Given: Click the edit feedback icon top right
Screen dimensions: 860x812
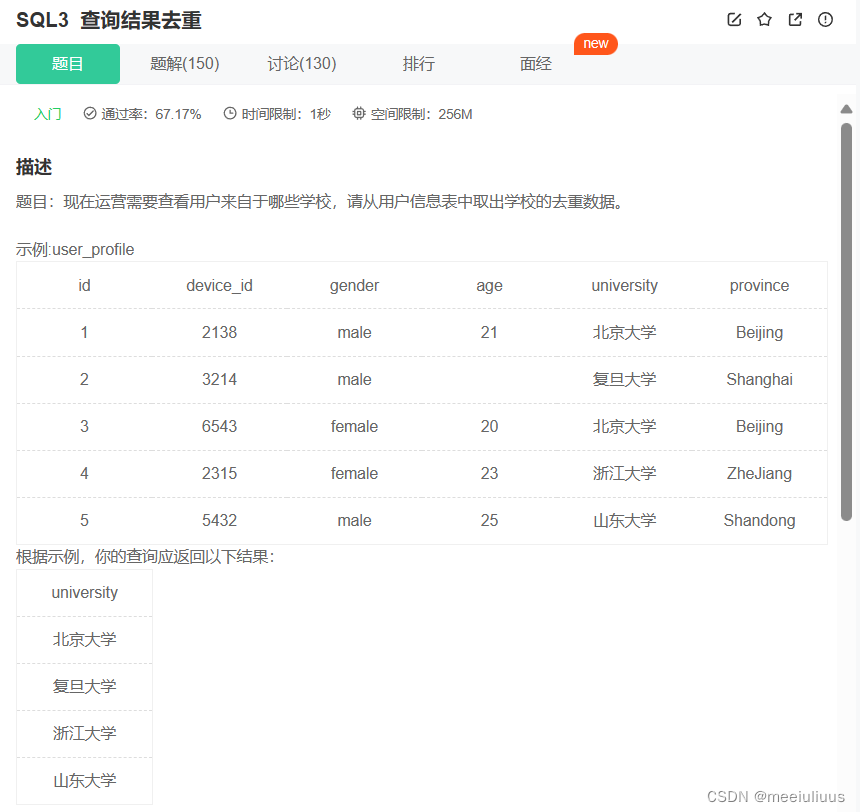Looking at the screenshot, I should point(734,19).
